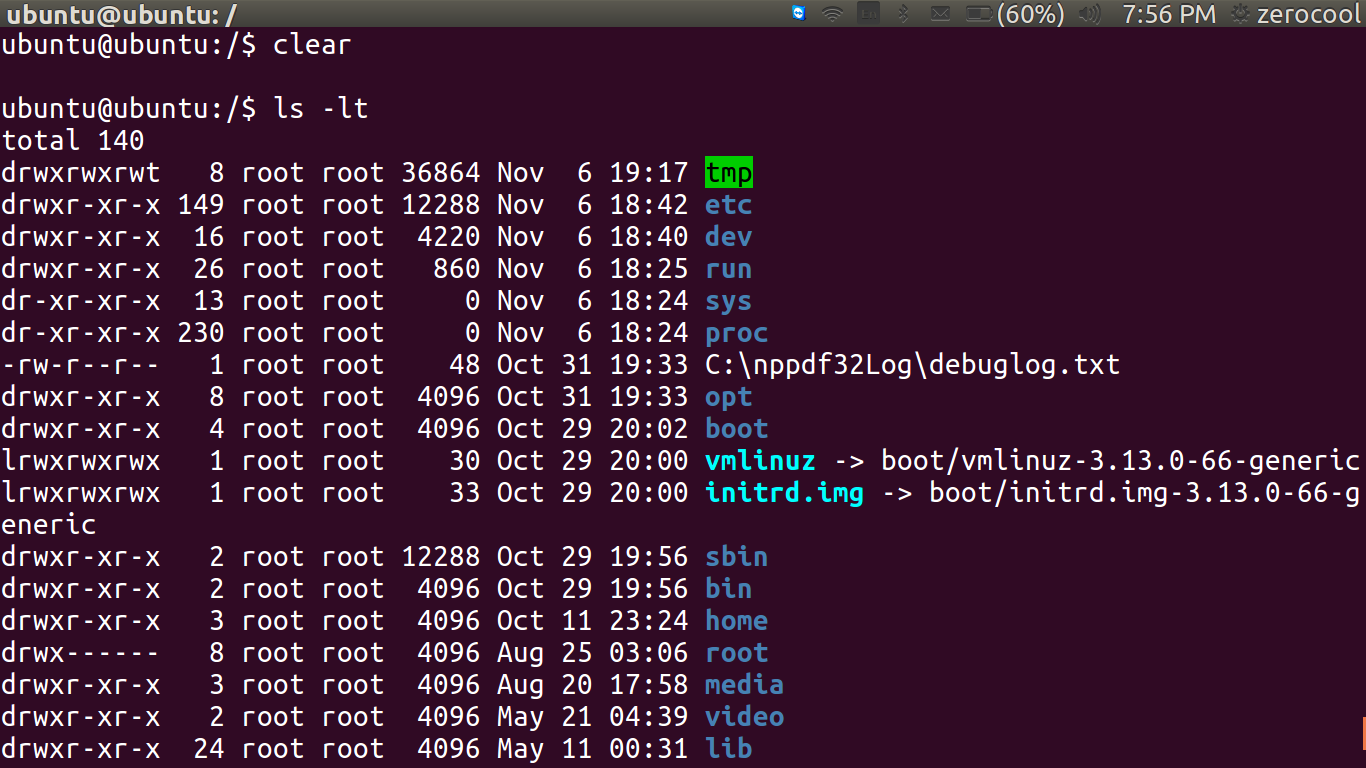Click the 18:42 timestamp
1366x768 pixels.
pyautogui.click(x=649, y=205)
